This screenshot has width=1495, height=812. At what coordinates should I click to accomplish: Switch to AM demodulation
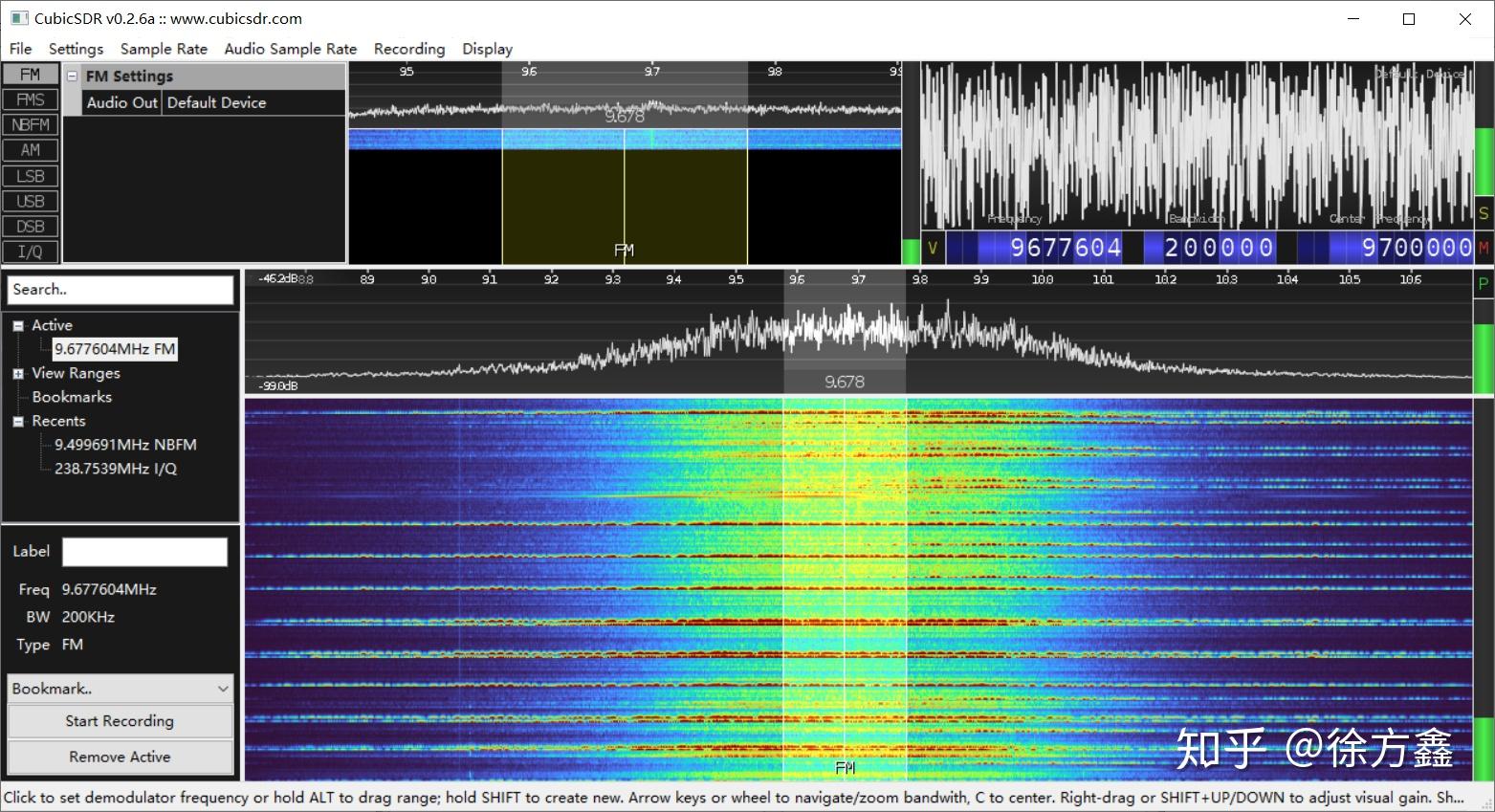29,149
